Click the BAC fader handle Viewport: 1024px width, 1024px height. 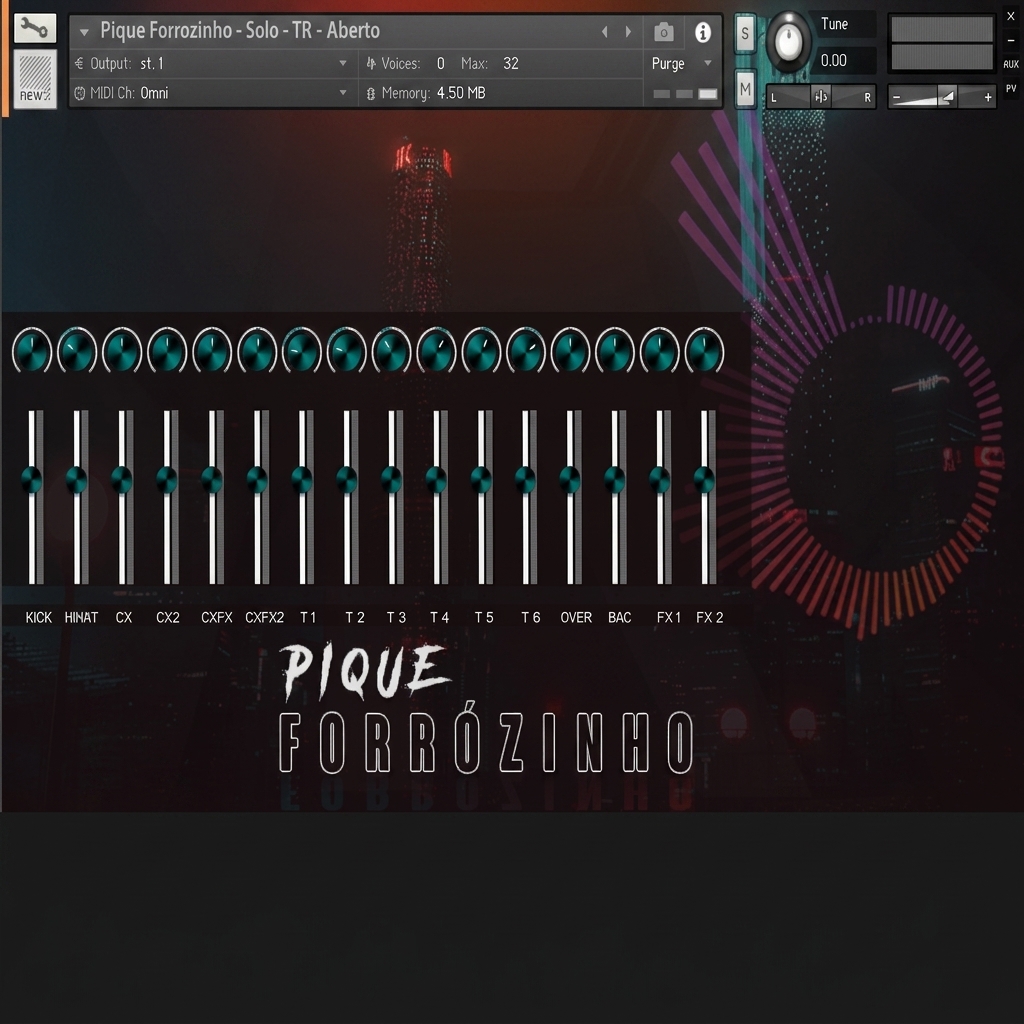coord(615,480)
